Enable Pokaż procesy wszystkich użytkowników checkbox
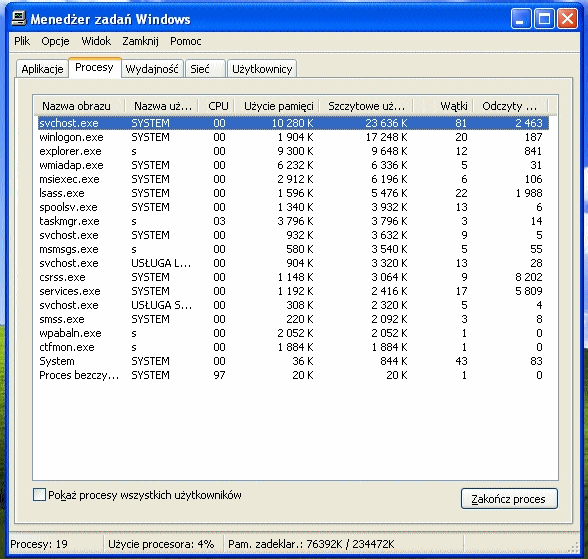The height and width of the screenshot is (559, 588). tap(39, 495)
